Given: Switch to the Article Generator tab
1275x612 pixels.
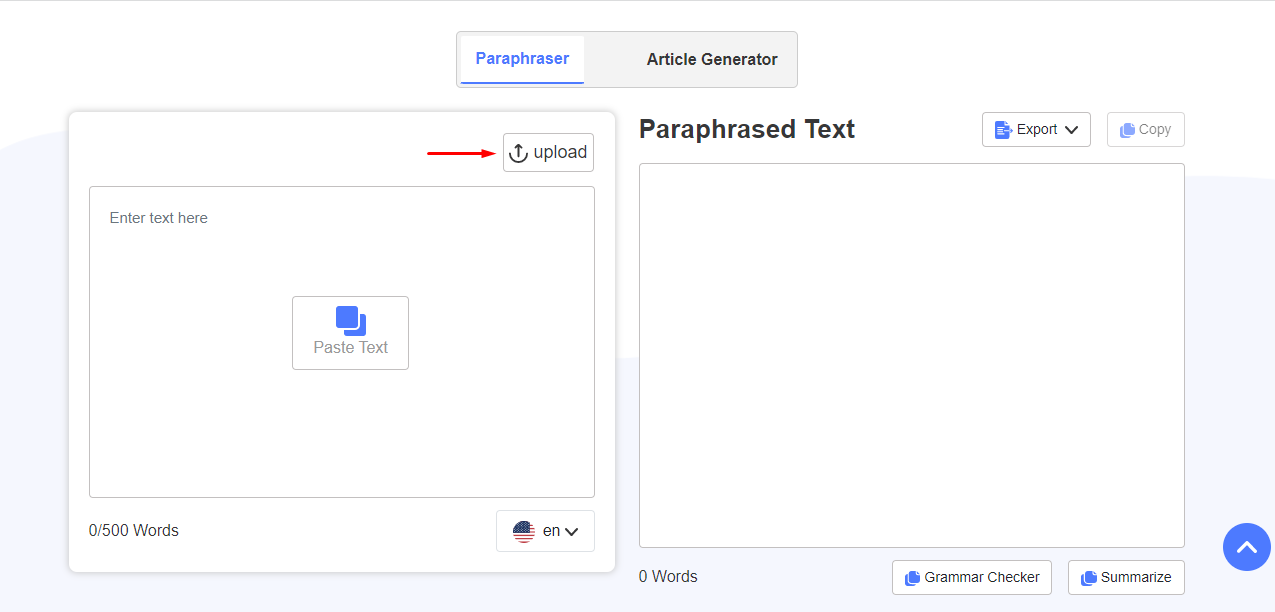Looking at the screenshot, I should (x=711, y=60).
